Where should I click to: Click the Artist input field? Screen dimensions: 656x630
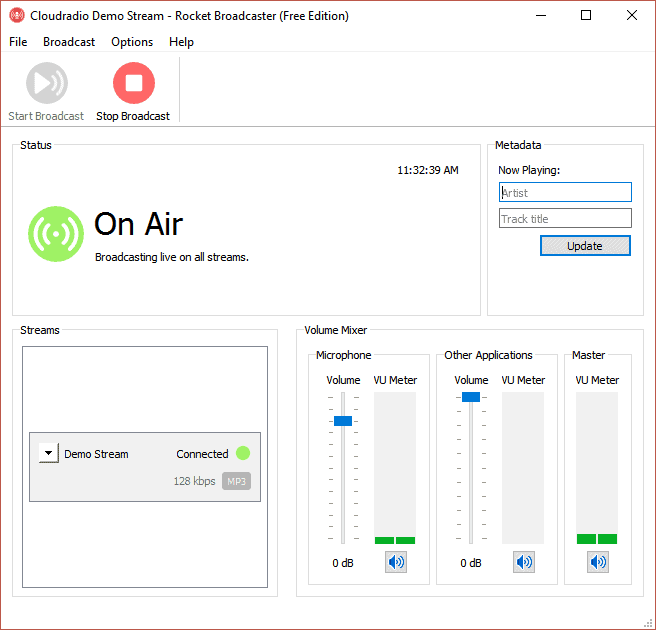(x=565, y=192)
